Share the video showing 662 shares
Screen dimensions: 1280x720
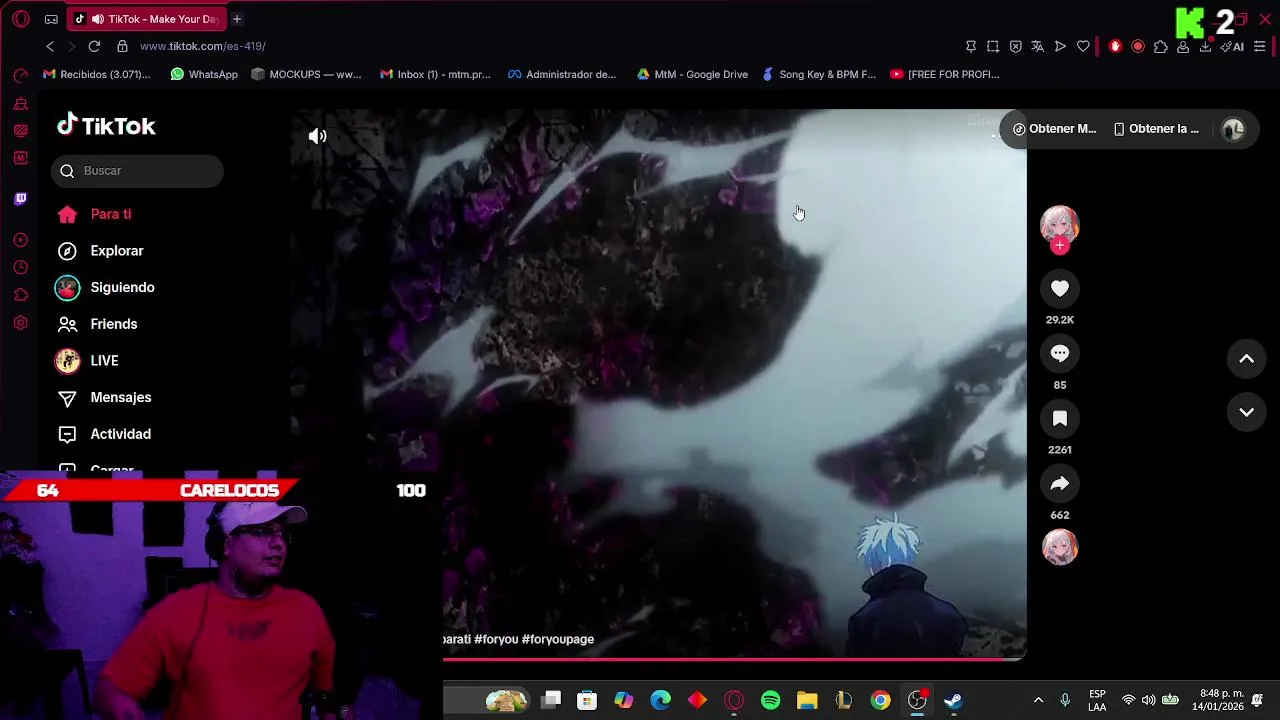(x=1060, y=484)
